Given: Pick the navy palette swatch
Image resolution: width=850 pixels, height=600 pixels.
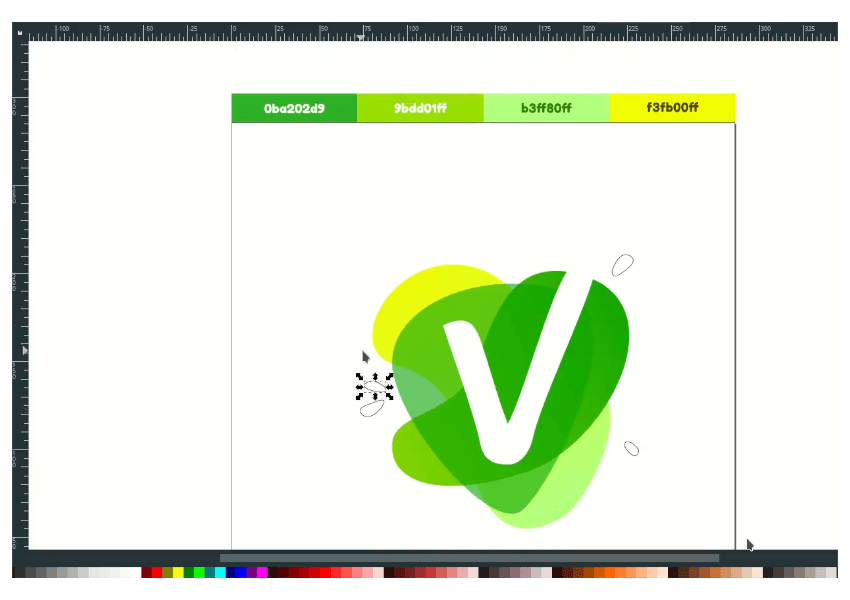Looking at the screenshot, I should pyautogui.click(x=231, y=572).
